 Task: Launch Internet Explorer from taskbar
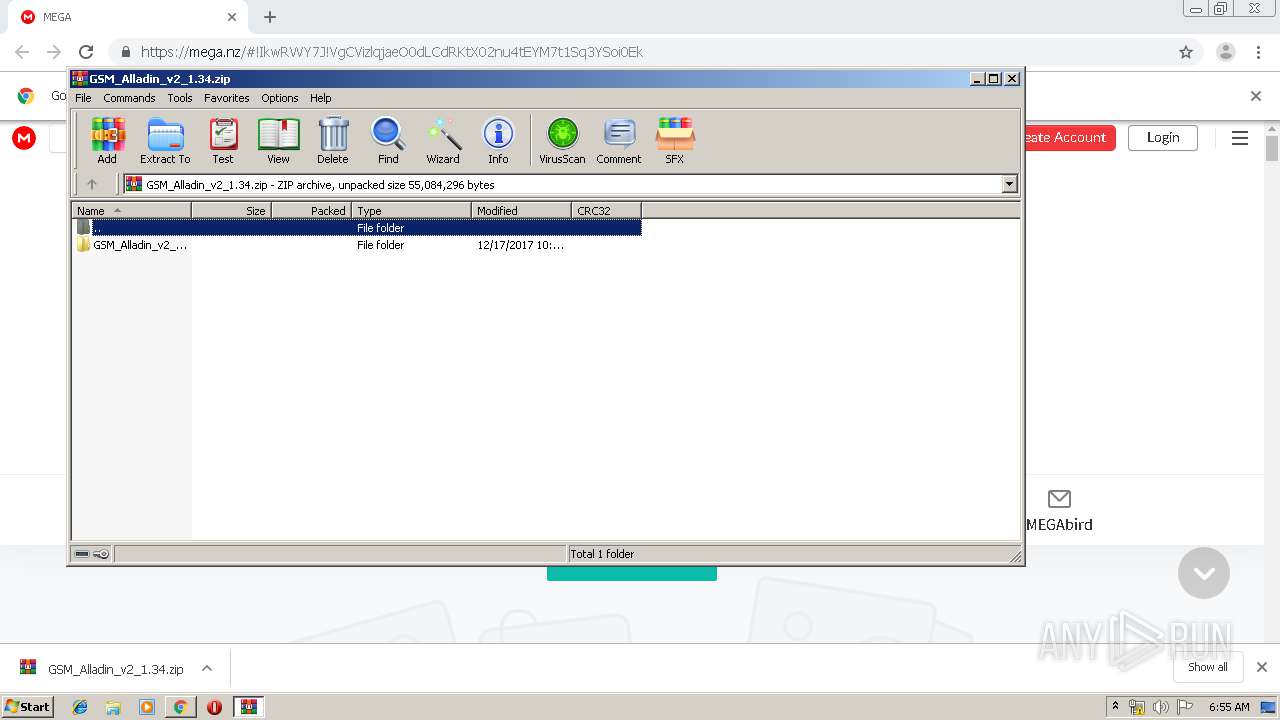[80, 707]
